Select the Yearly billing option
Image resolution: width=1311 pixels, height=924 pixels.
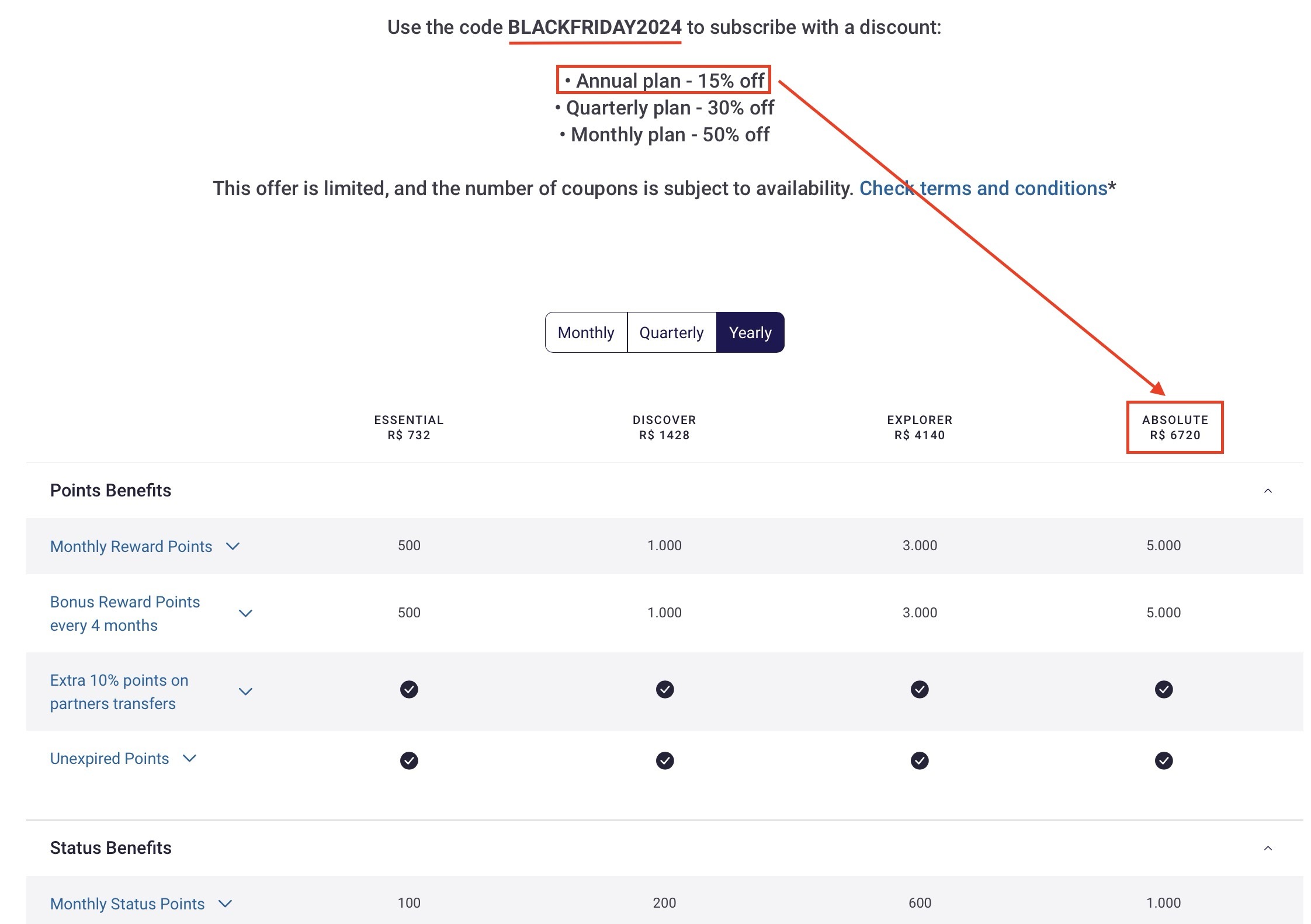(750, 332)
